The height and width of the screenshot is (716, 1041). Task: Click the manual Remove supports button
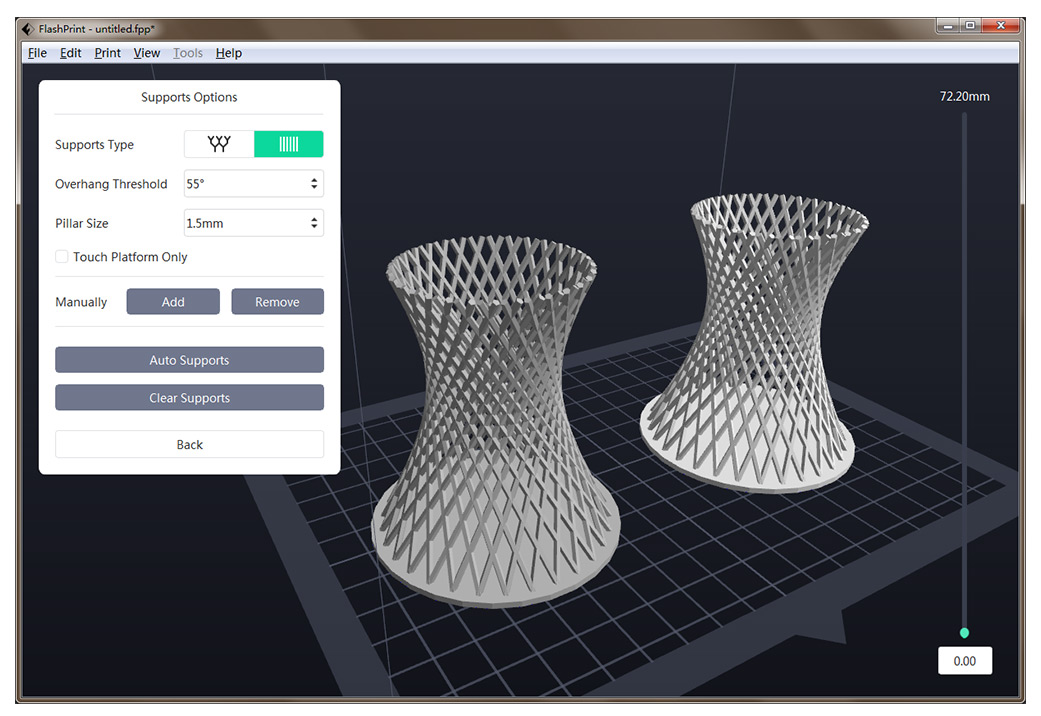pyautogui.click(x=278, y=302)
